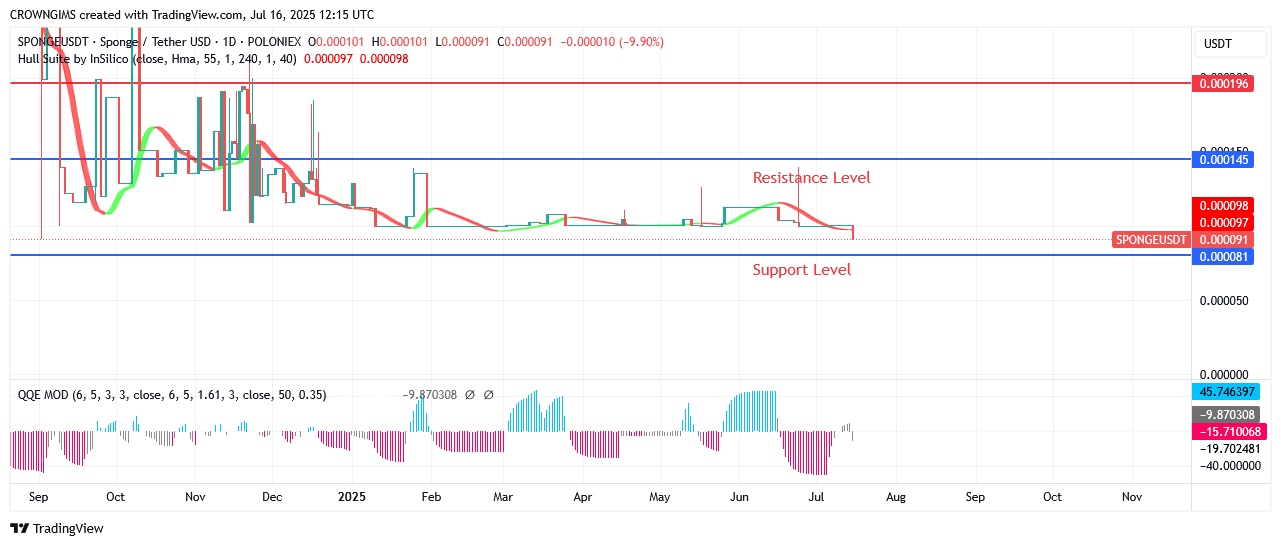Click the change value −0.000010 (−9.90%)
The width and height of the screenshot is (1281, 546).
coord(612,42)
